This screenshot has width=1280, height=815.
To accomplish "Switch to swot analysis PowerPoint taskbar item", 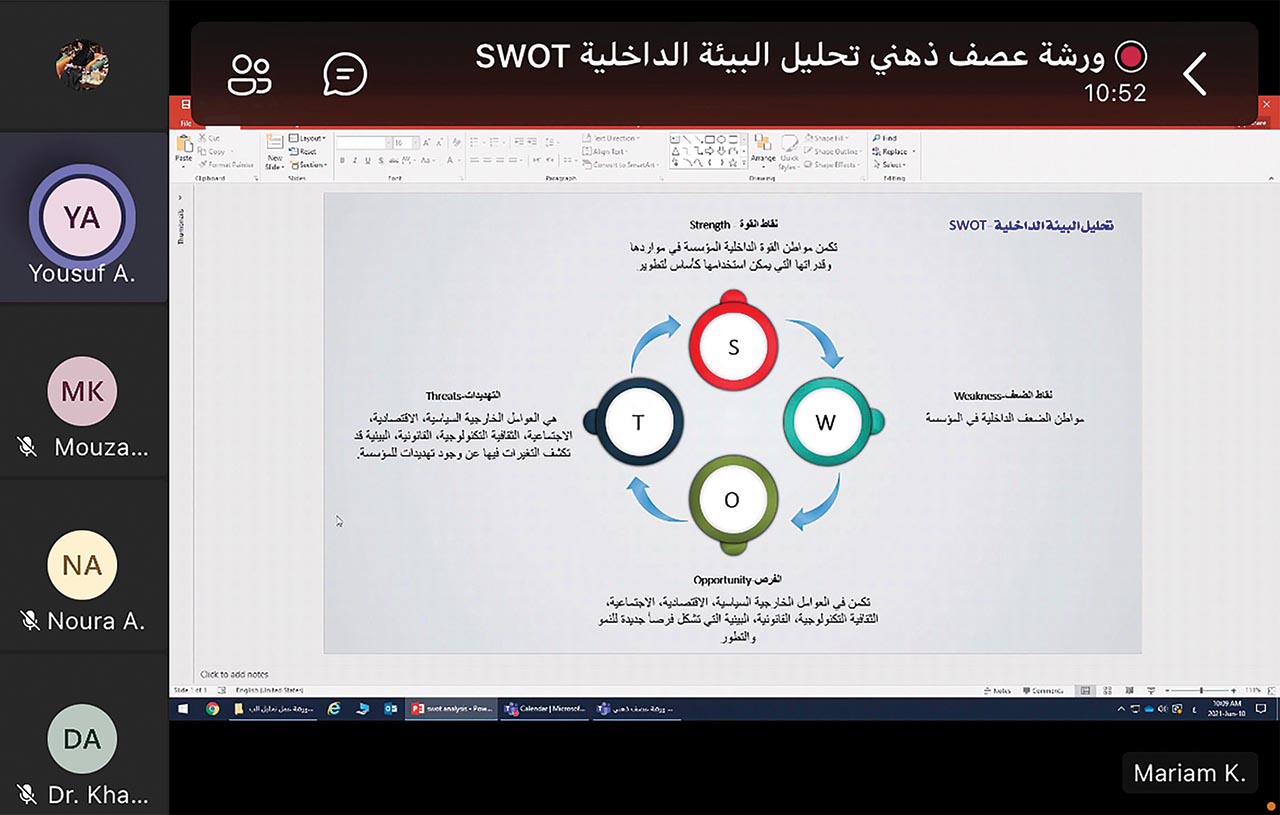I will click(452, 708).
